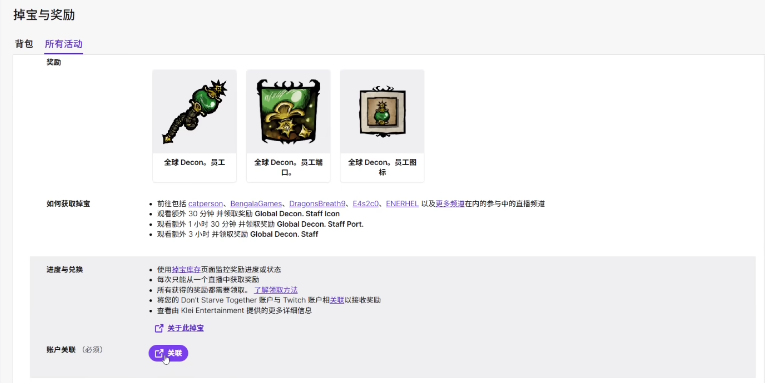This screenshot has height=383, width=765.
Task: Click the external link icon beside 关于此掉宝
Action: coord(159,328)
